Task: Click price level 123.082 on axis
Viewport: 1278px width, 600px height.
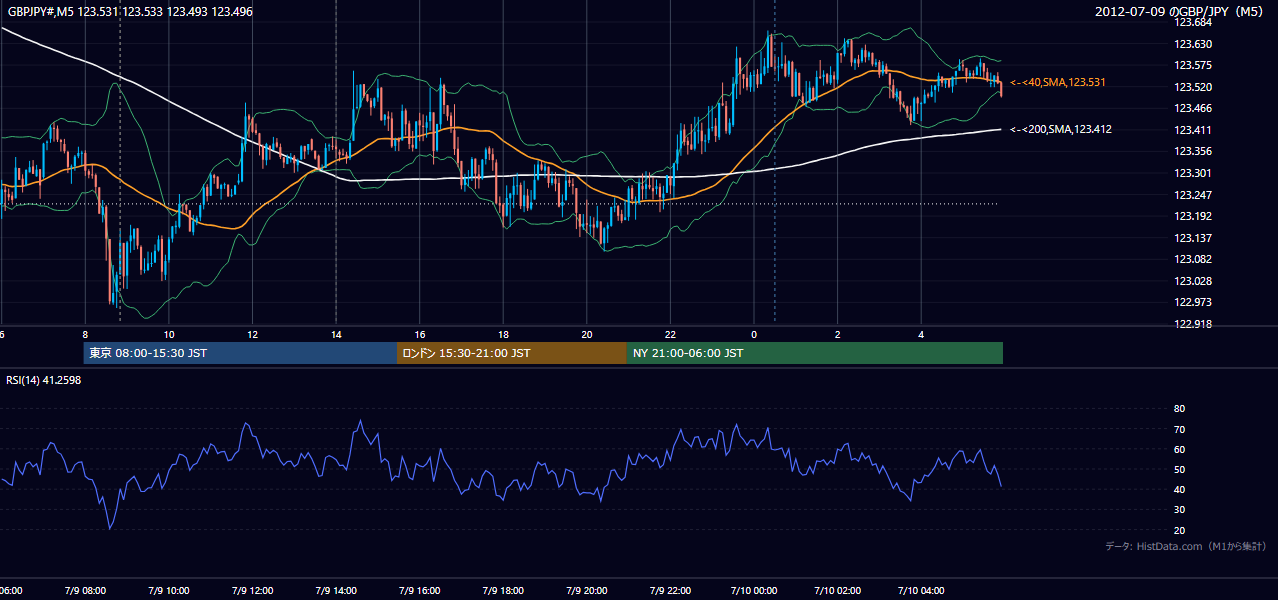Action: pos(1192,259)
